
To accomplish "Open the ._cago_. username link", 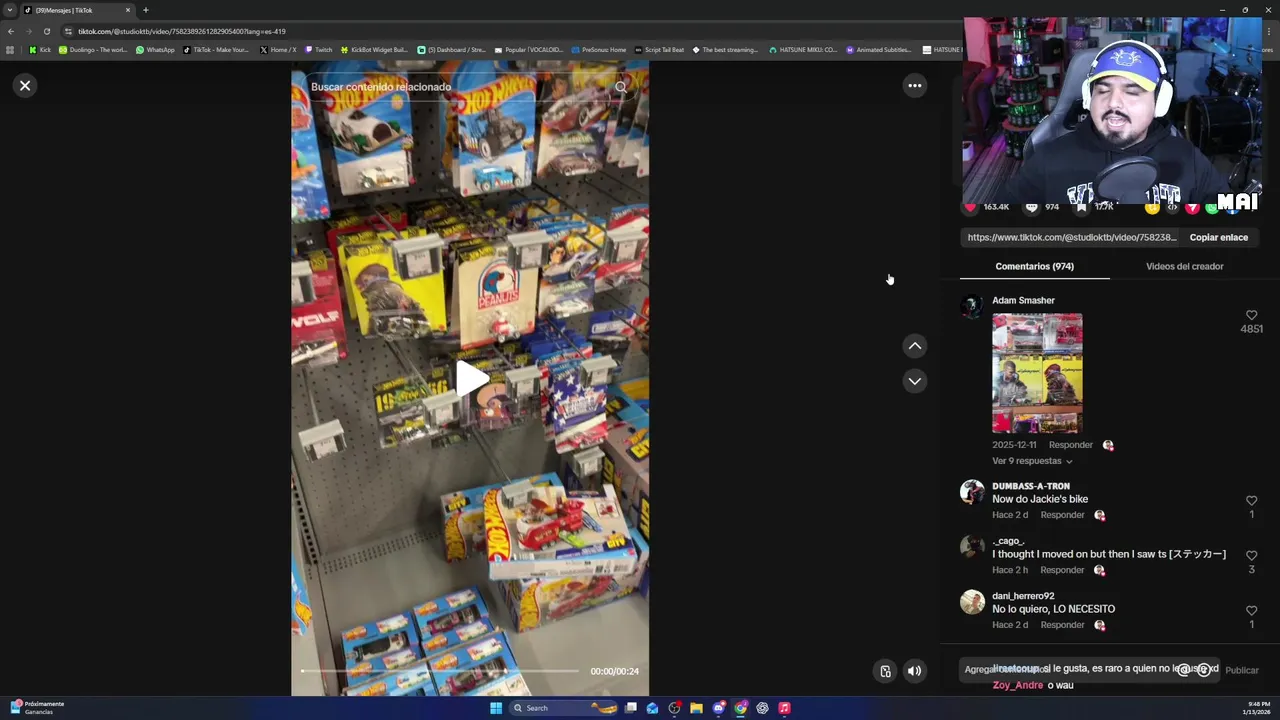I will (1009, 541).
